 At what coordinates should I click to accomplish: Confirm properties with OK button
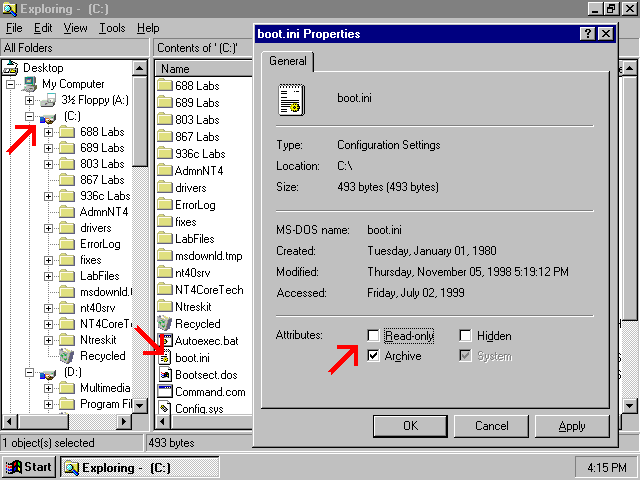[410, 426]
